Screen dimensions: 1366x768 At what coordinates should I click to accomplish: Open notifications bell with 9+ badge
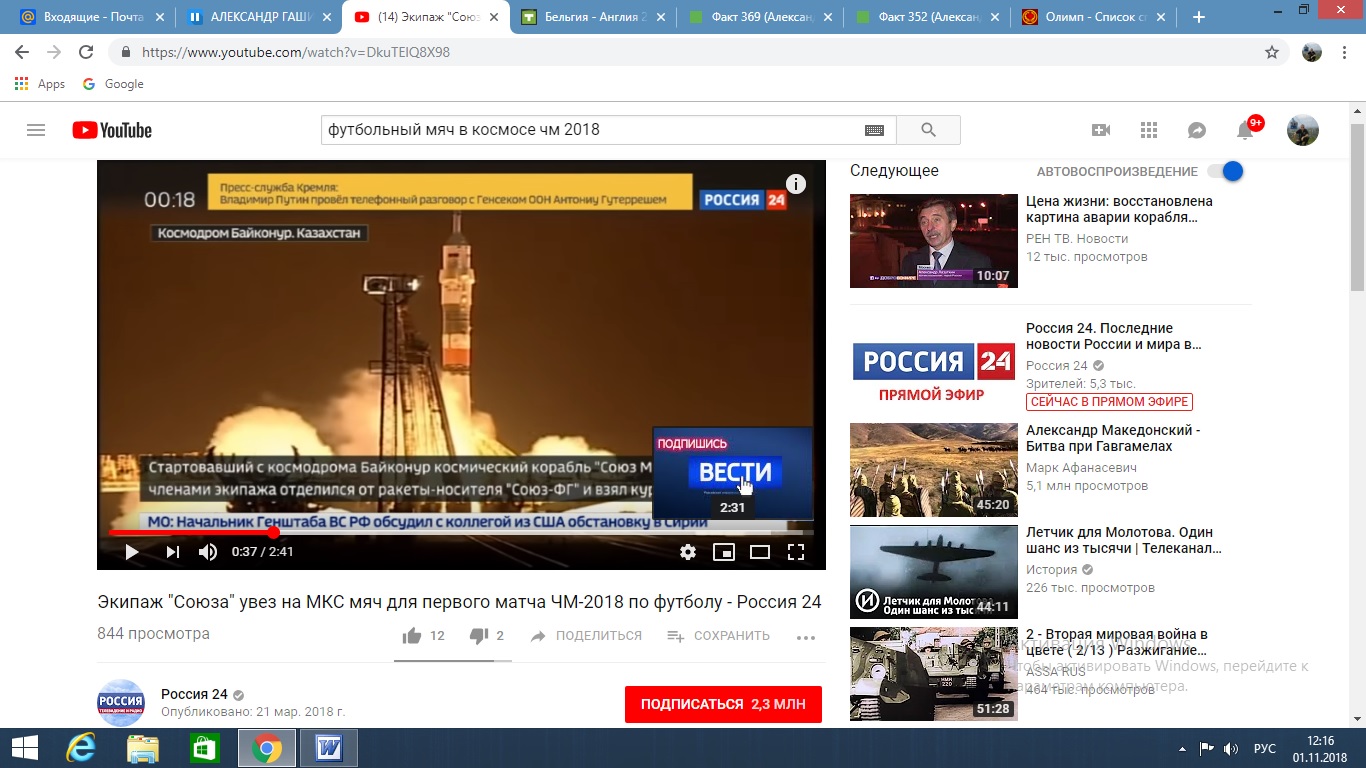1246,129
